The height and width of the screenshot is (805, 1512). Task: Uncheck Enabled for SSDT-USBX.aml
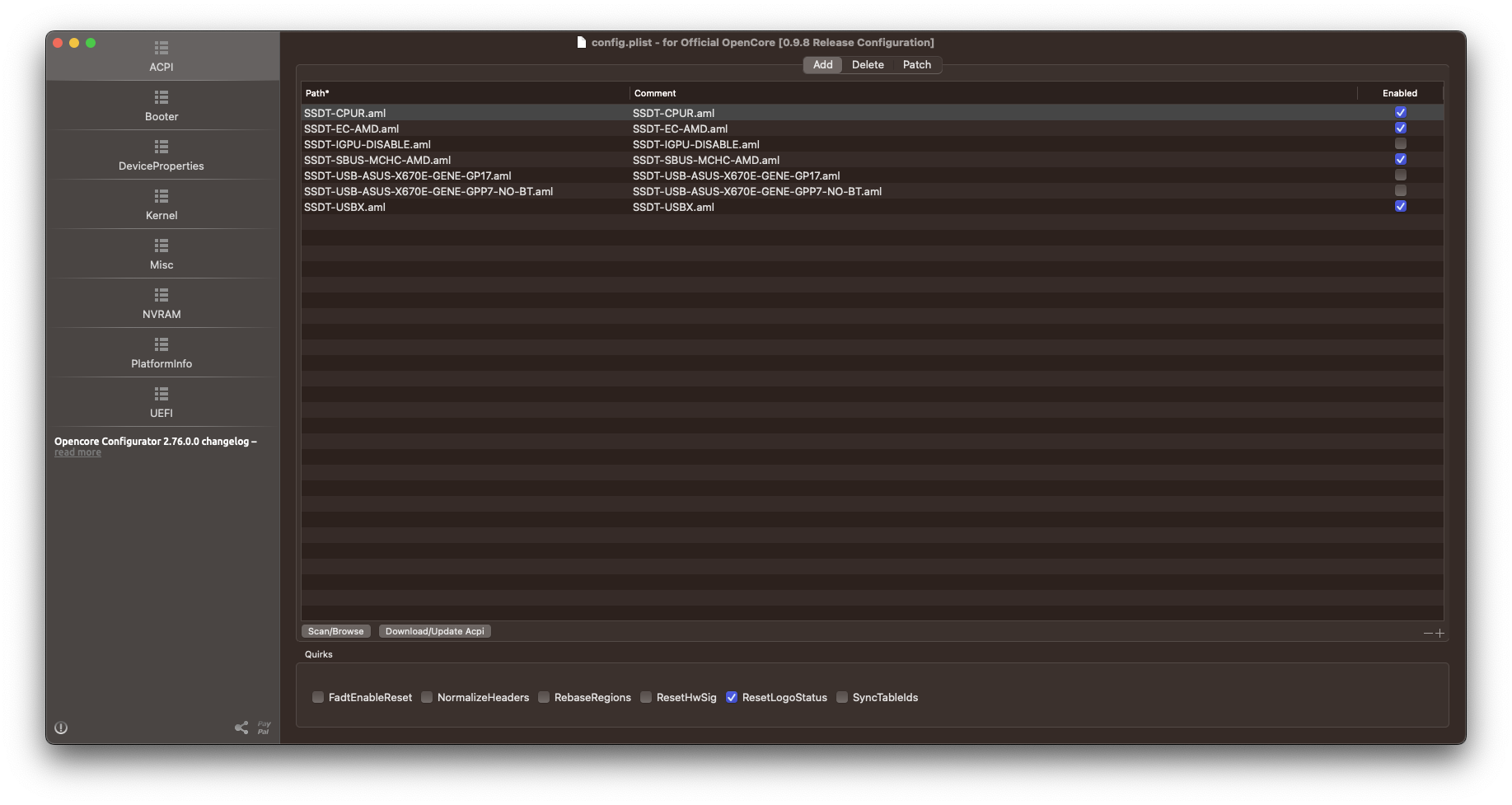click(1401, 206)
